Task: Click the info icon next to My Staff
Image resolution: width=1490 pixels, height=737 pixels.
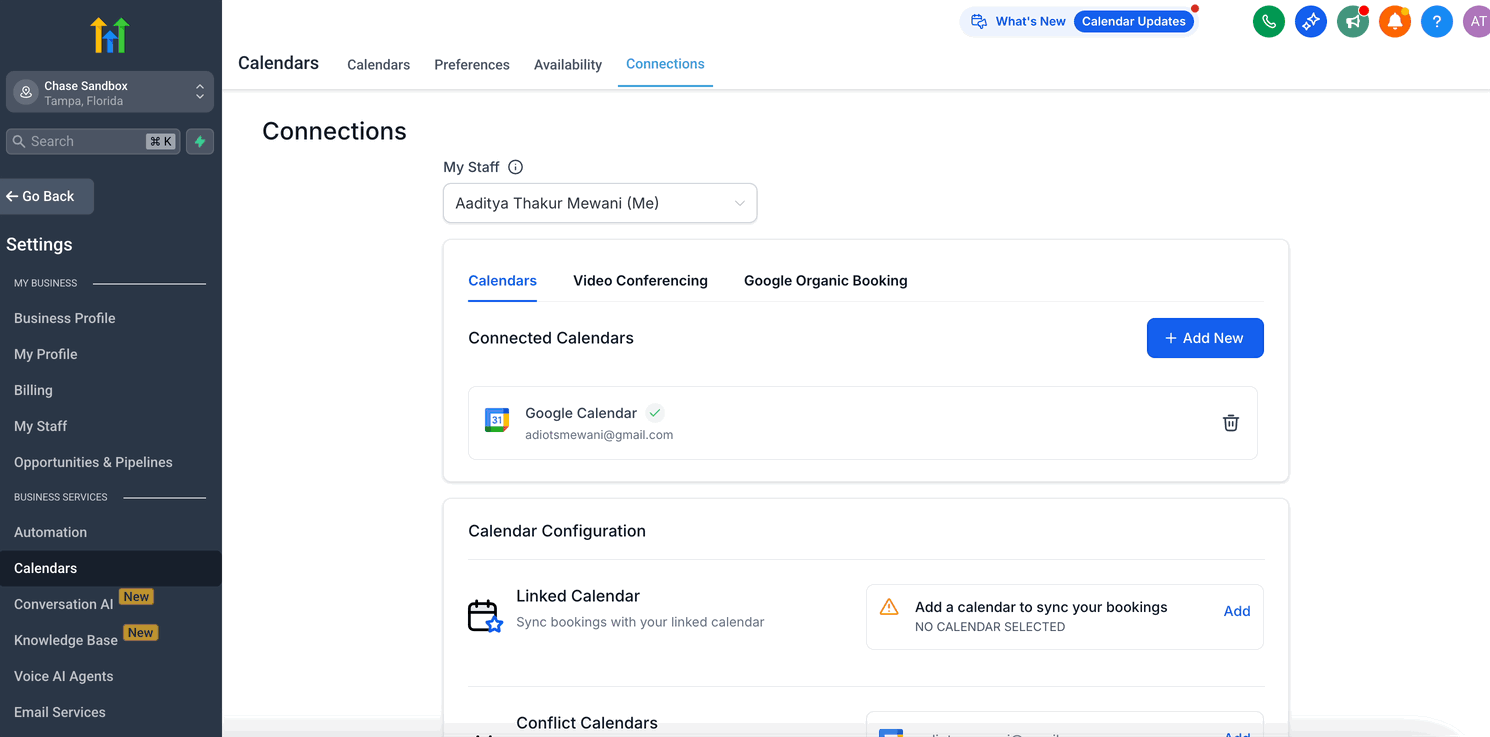Action: click(x=516, y=167)
